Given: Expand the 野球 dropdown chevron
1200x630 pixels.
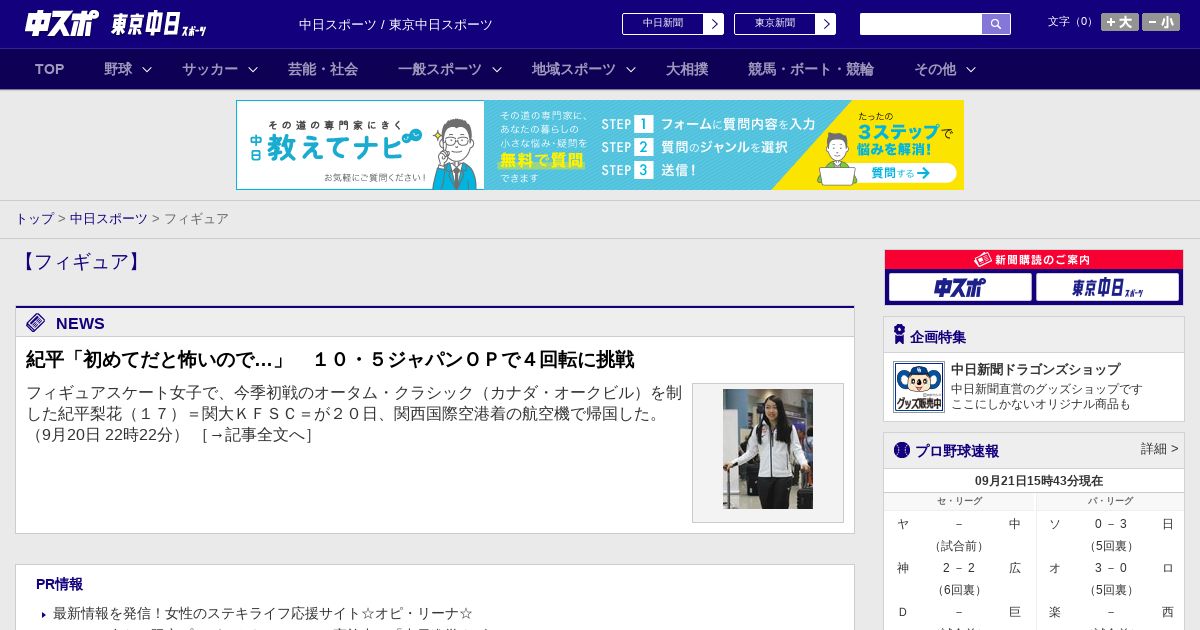Looking at the screenshot, I should click(x=147, y=69).
